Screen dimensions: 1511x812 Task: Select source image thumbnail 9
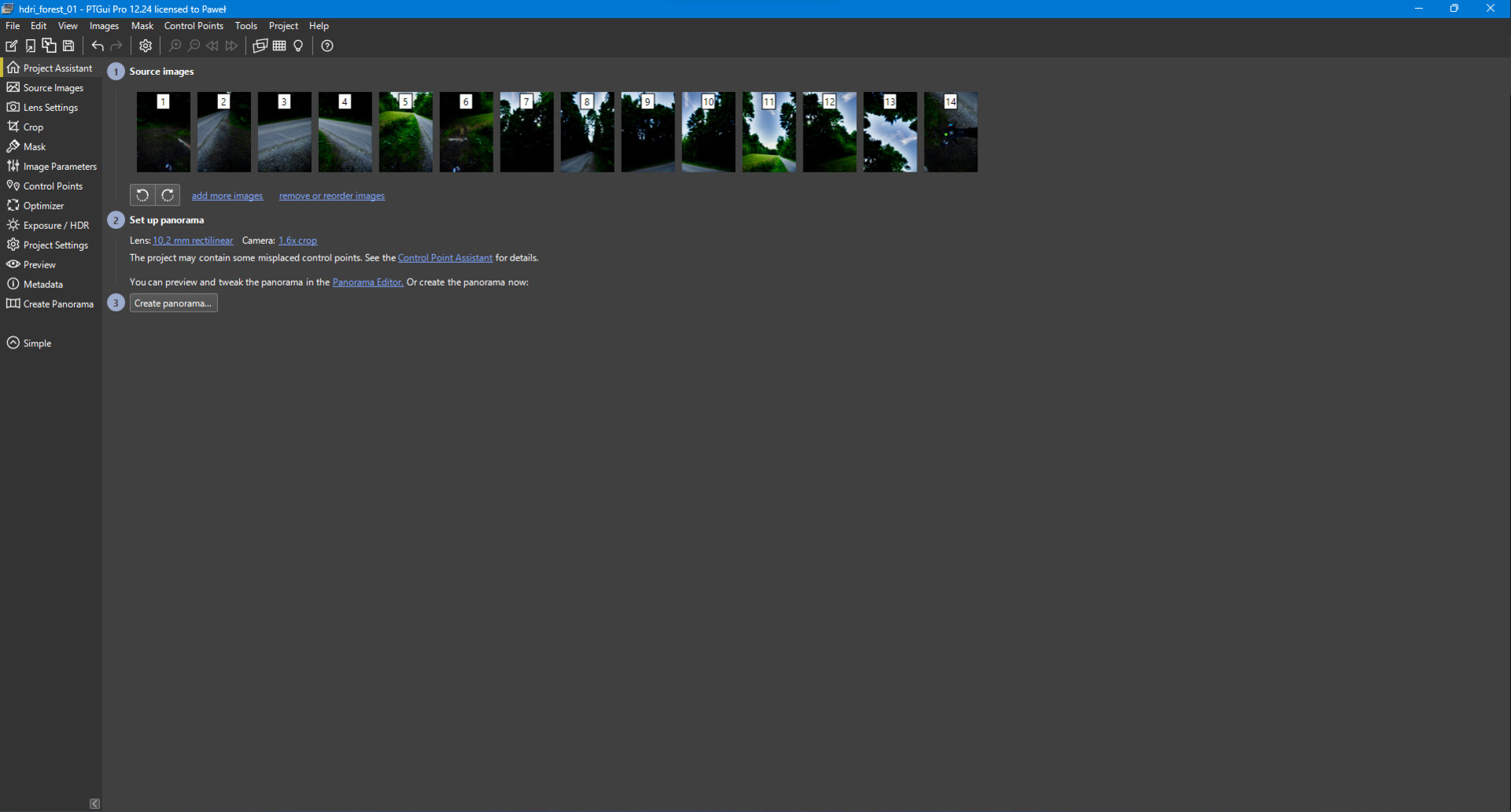point(648,132)
